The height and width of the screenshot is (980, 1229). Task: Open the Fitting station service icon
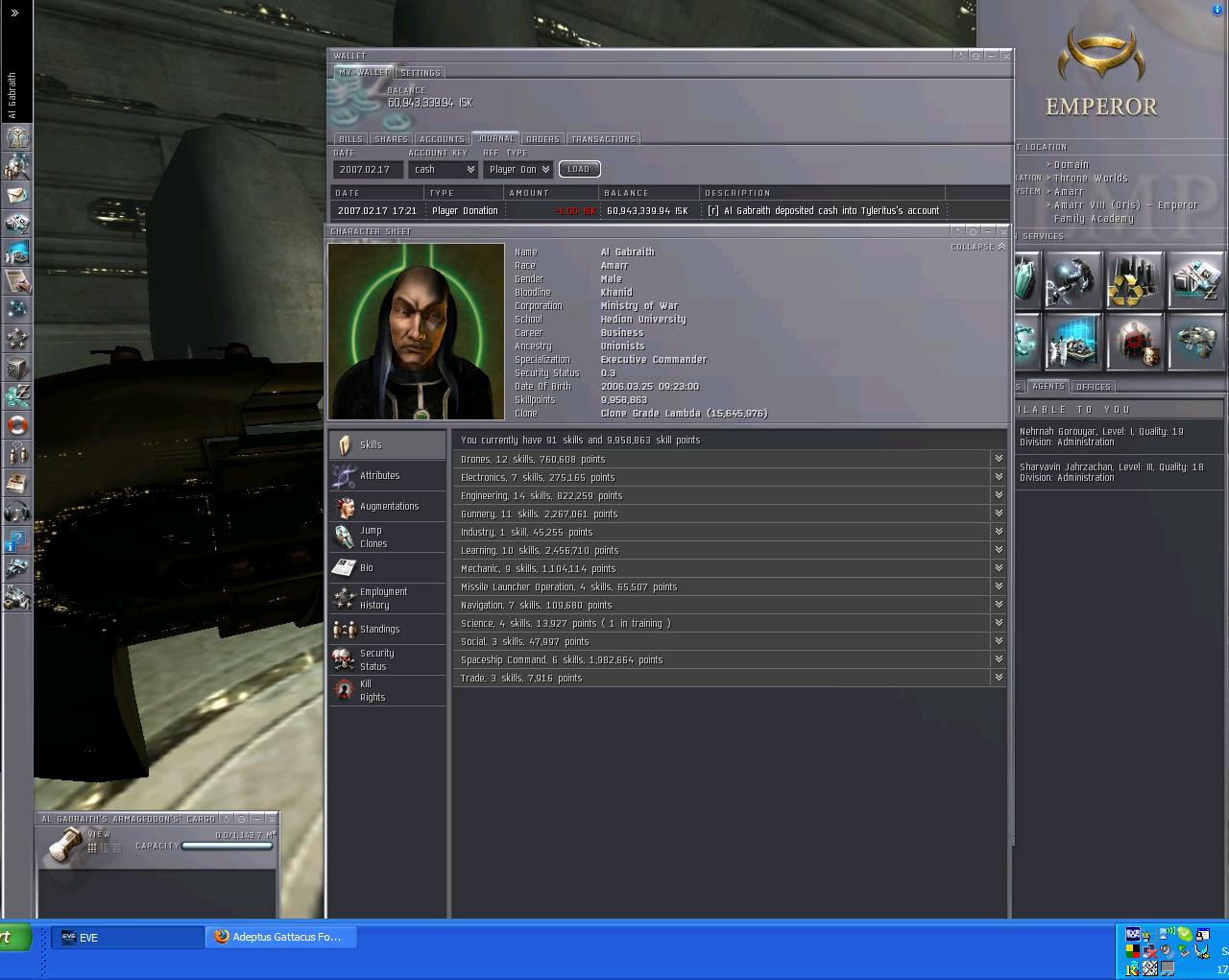(x=1196, y=342)
